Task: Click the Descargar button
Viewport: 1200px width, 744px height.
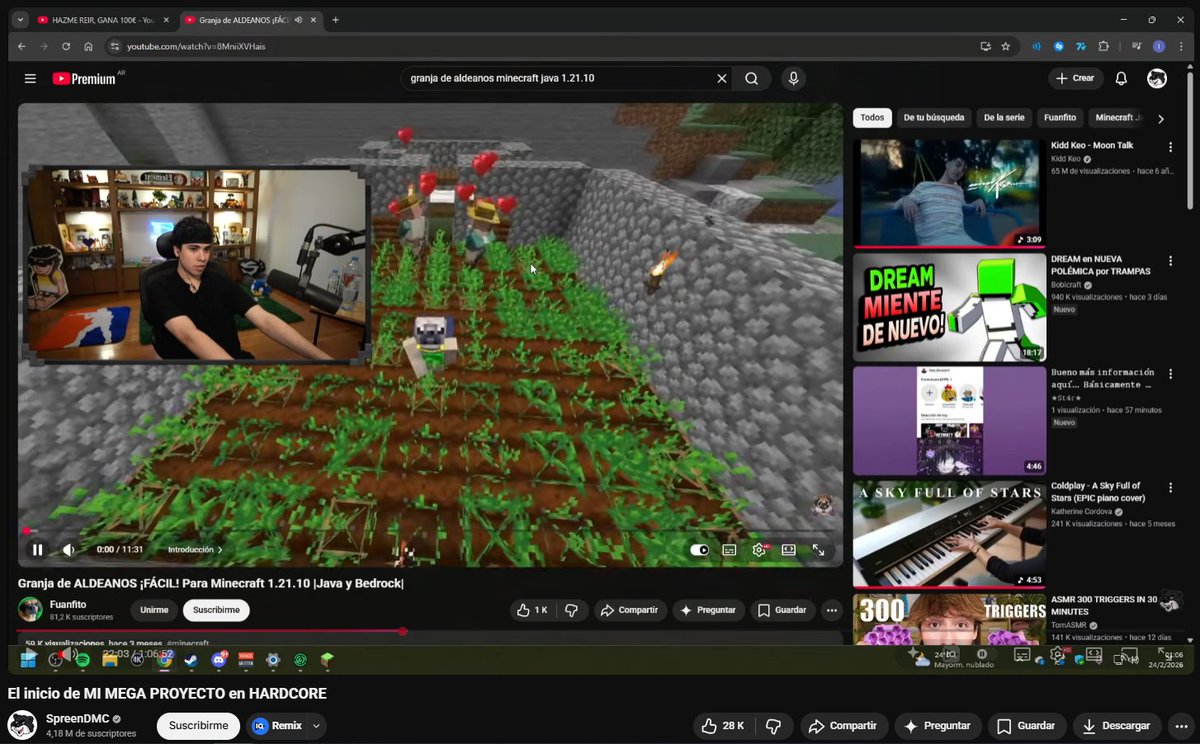Action: tap(1115, 726)
